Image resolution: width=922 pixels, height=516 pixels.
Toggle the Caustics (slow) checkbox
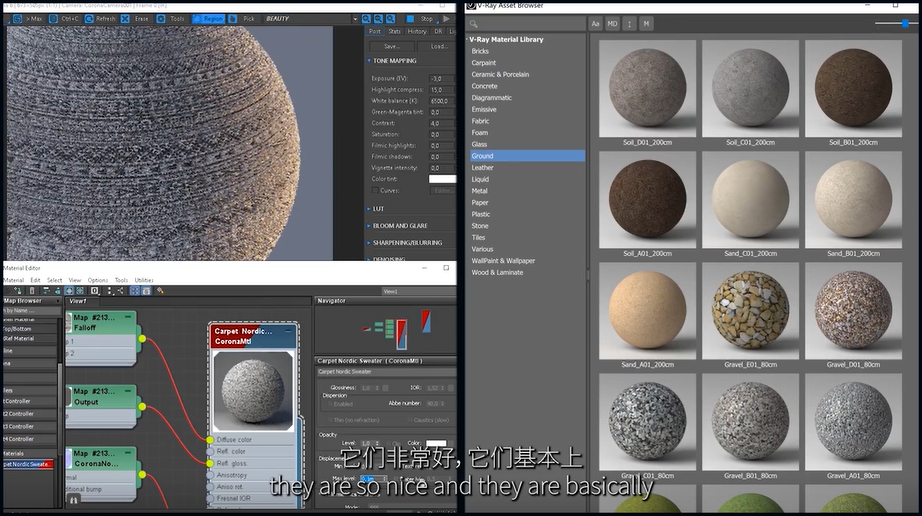point(409,420)
